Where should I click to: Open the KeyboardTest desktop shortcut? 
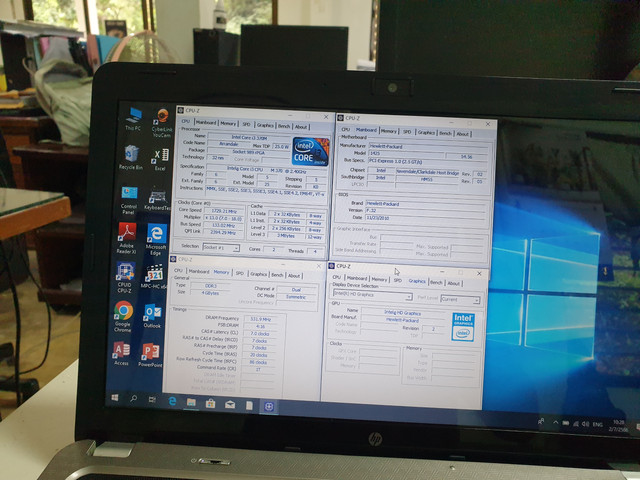[x=157, y=200]
